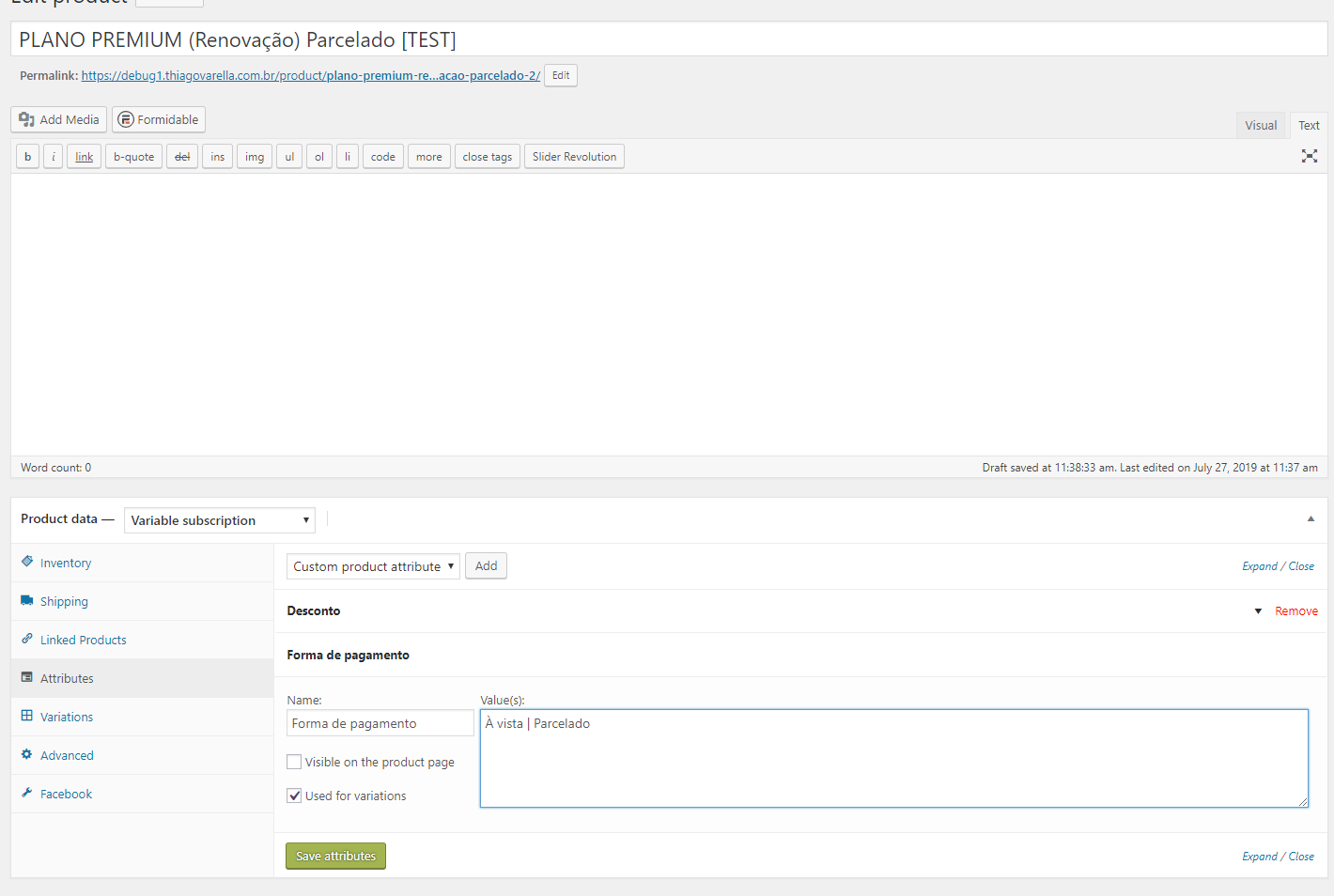The width and height of the screenshot is (1334, 896).
Task: Insert italic tag with i button
Action: click(x=54, y=157)
